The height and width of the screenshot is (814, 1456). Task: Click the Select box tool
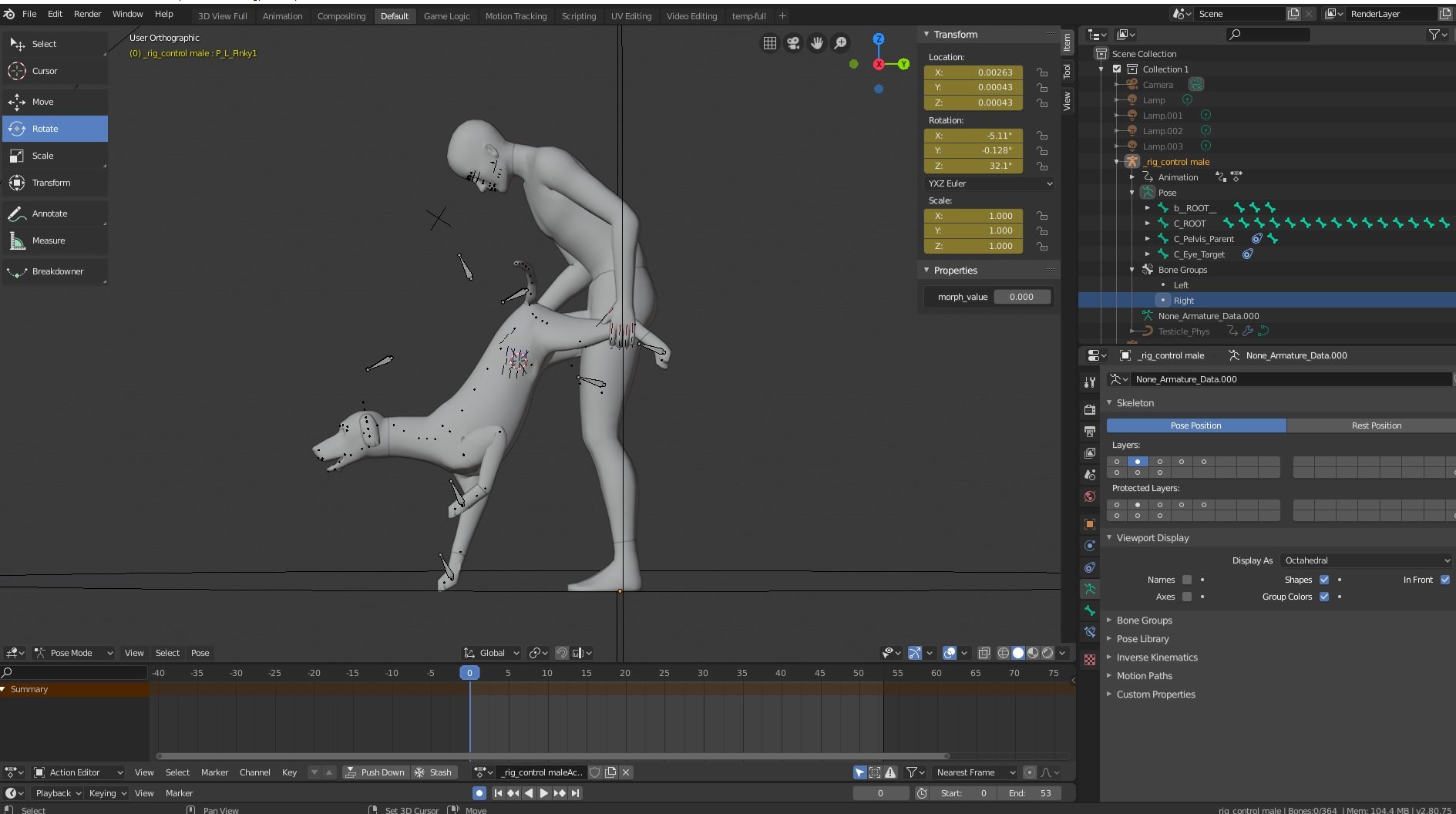coord(54,44)
